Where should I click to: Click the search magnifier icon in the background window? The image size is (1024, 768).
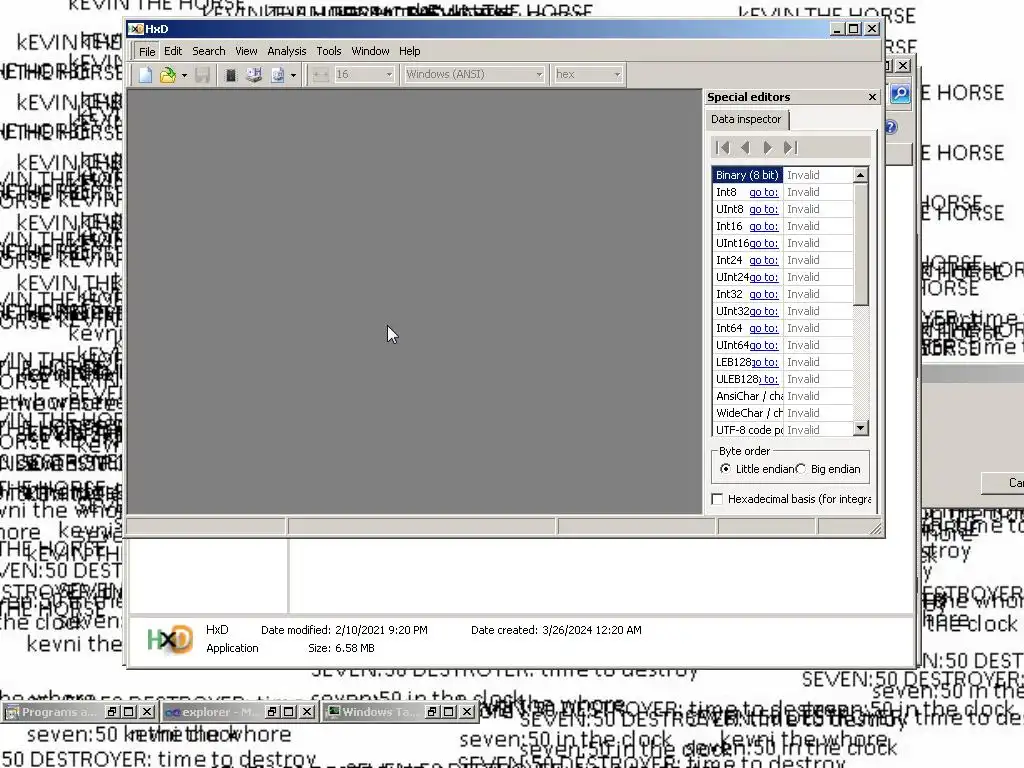pyautogui.click(x=900, y=94)
